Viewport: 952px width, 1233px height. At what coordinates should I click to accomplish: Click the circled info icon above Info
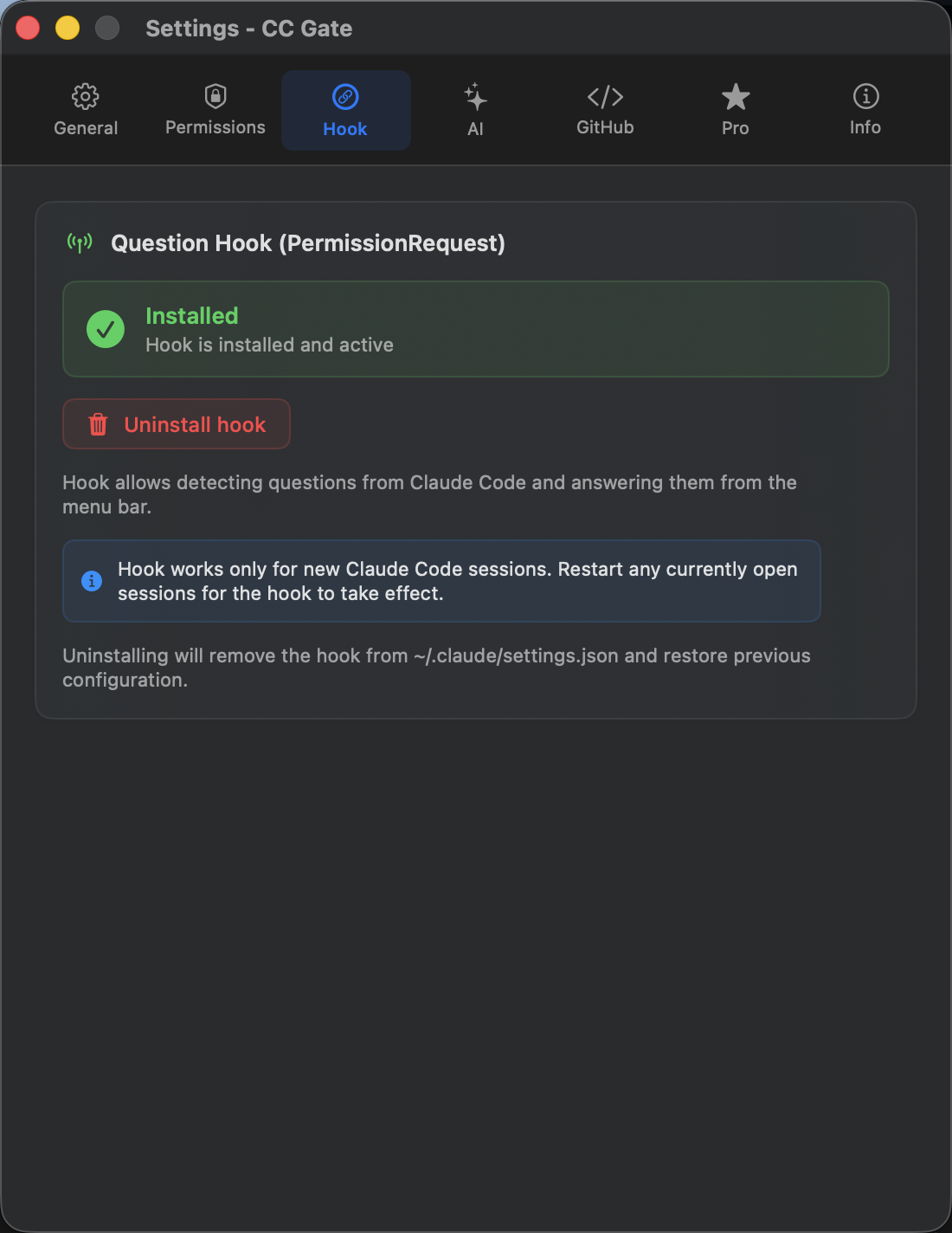[865, 96]
